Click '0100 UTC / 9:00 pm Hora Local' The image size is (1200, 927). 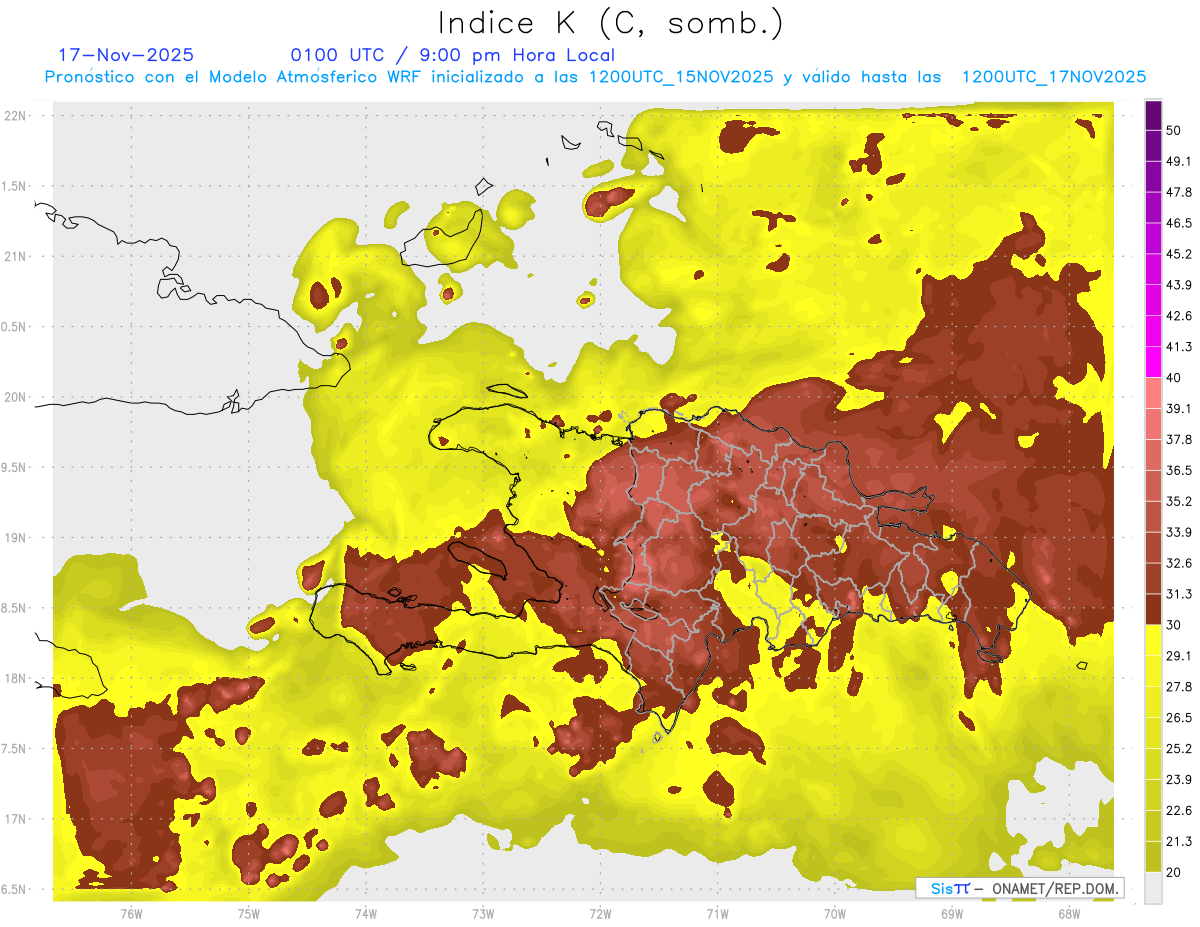coord(453,55)
